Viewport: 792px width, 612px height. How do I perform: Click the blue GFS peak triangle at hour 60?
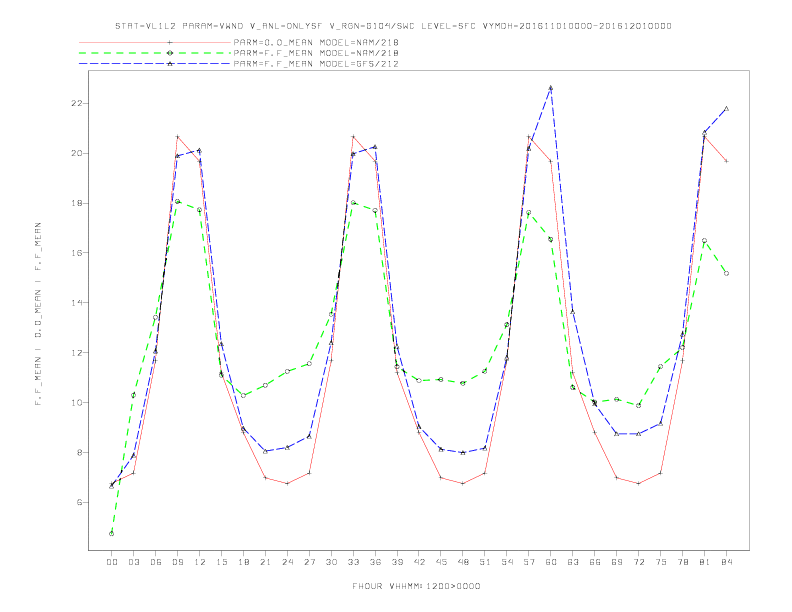click(x=551, y=88)
